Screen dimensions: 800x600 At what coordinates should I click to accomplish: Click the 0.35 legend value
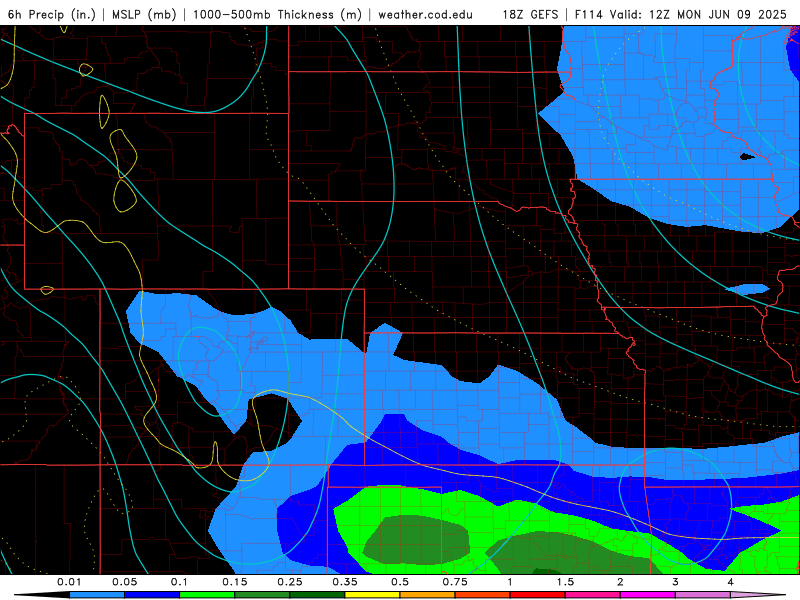(345, 582)
